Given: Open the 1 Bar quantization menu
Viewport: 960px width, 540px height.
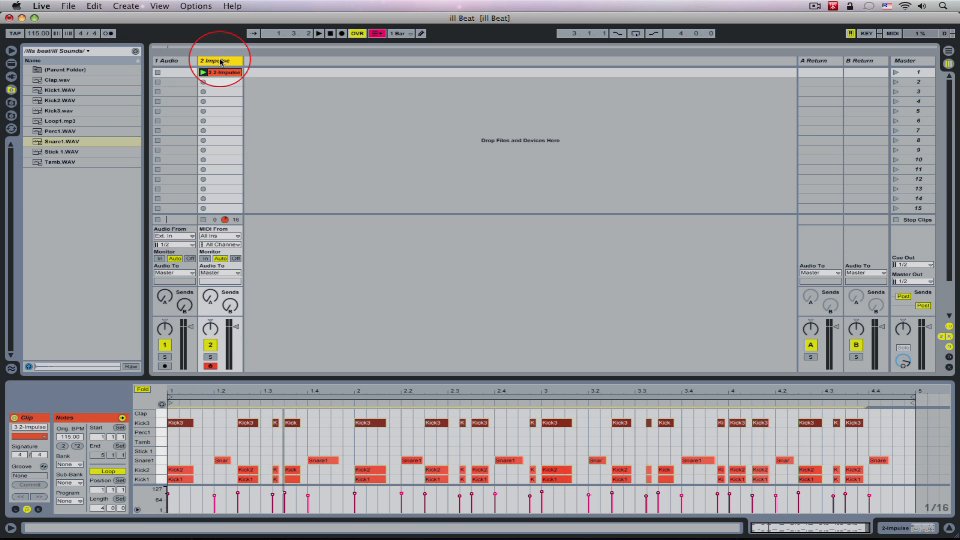Looking at the screenshot, I should 401,33.
